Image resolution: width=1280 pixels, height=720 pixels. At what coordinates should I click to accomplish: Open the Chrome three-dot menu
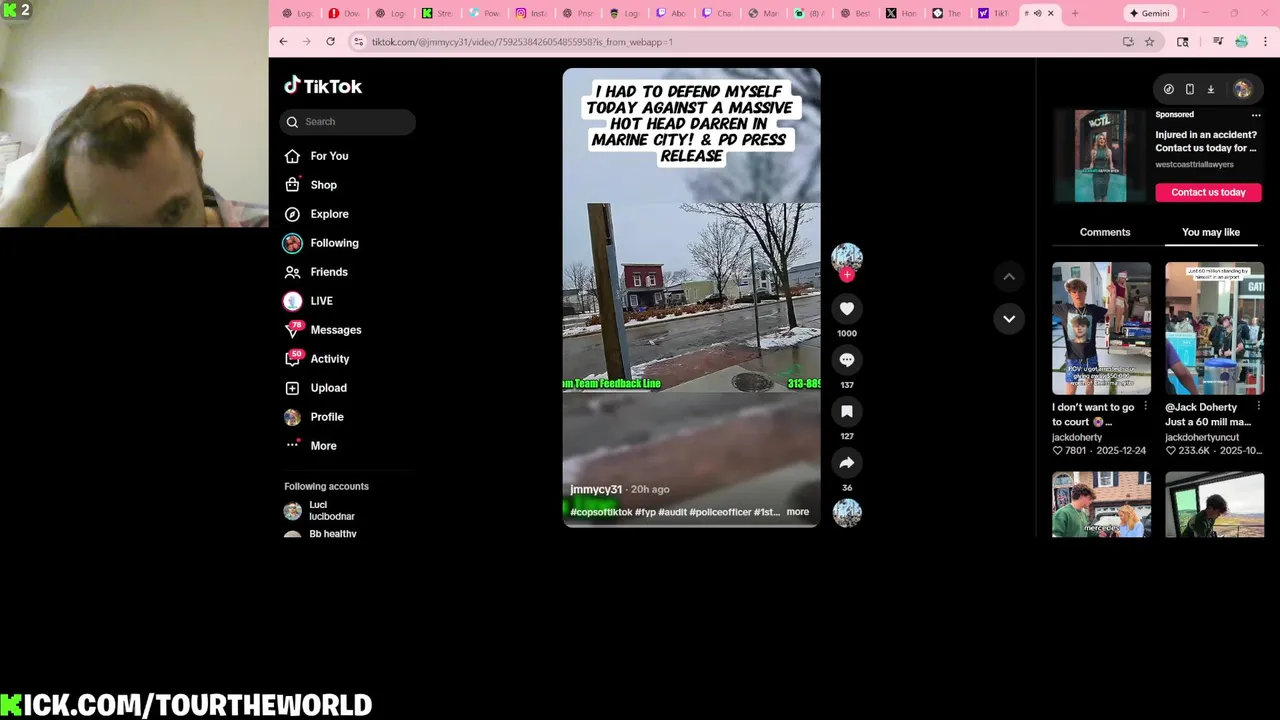1266,42
